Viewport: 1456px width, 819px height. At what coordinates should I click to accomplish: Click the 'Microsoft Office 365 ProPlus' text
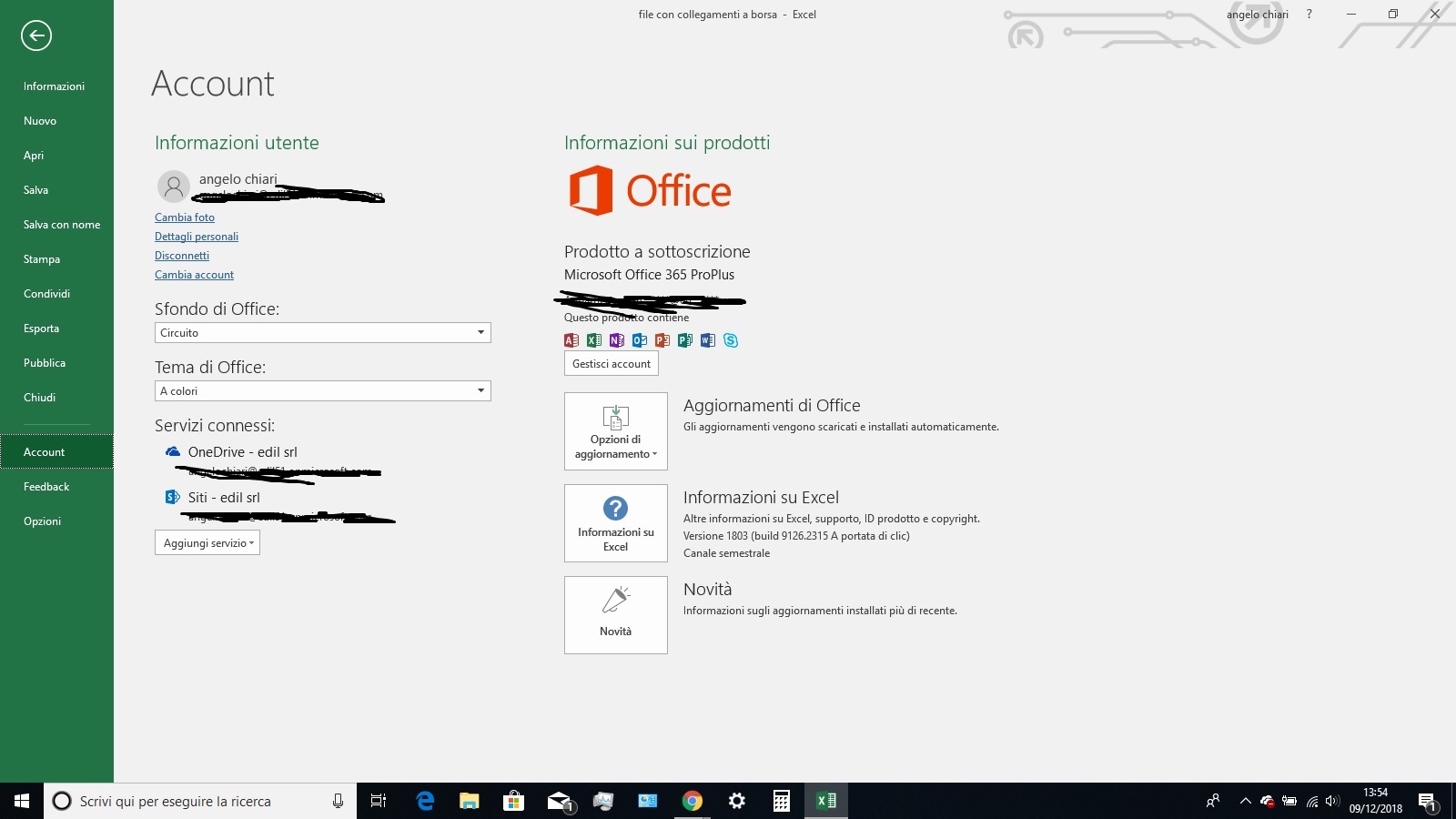pyautogui.click(x=649, y=275)
